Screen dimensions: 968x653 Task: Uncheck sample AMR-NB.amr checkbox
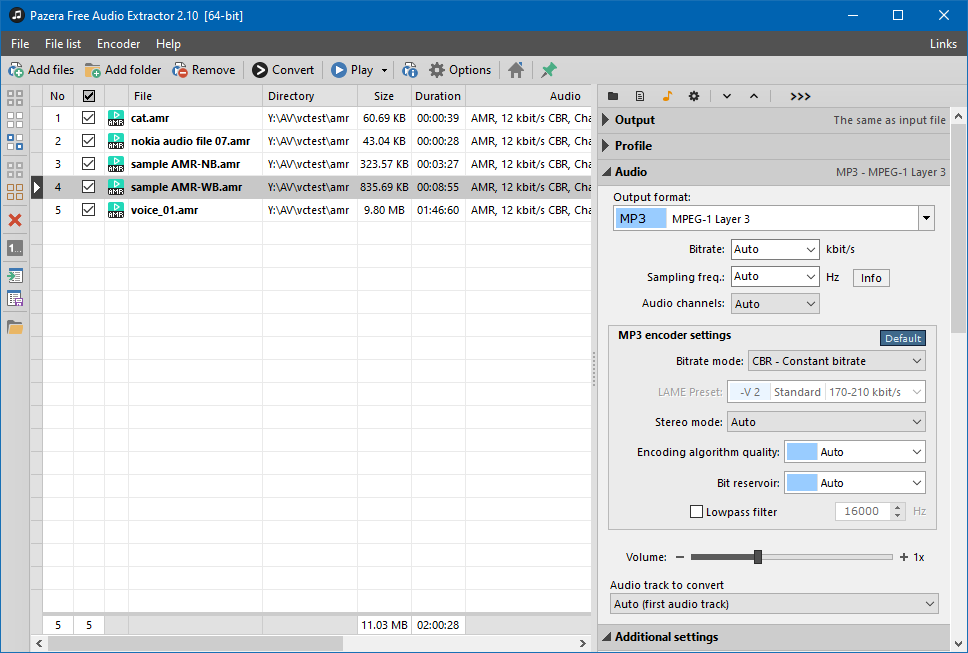[x=89, y=164]
